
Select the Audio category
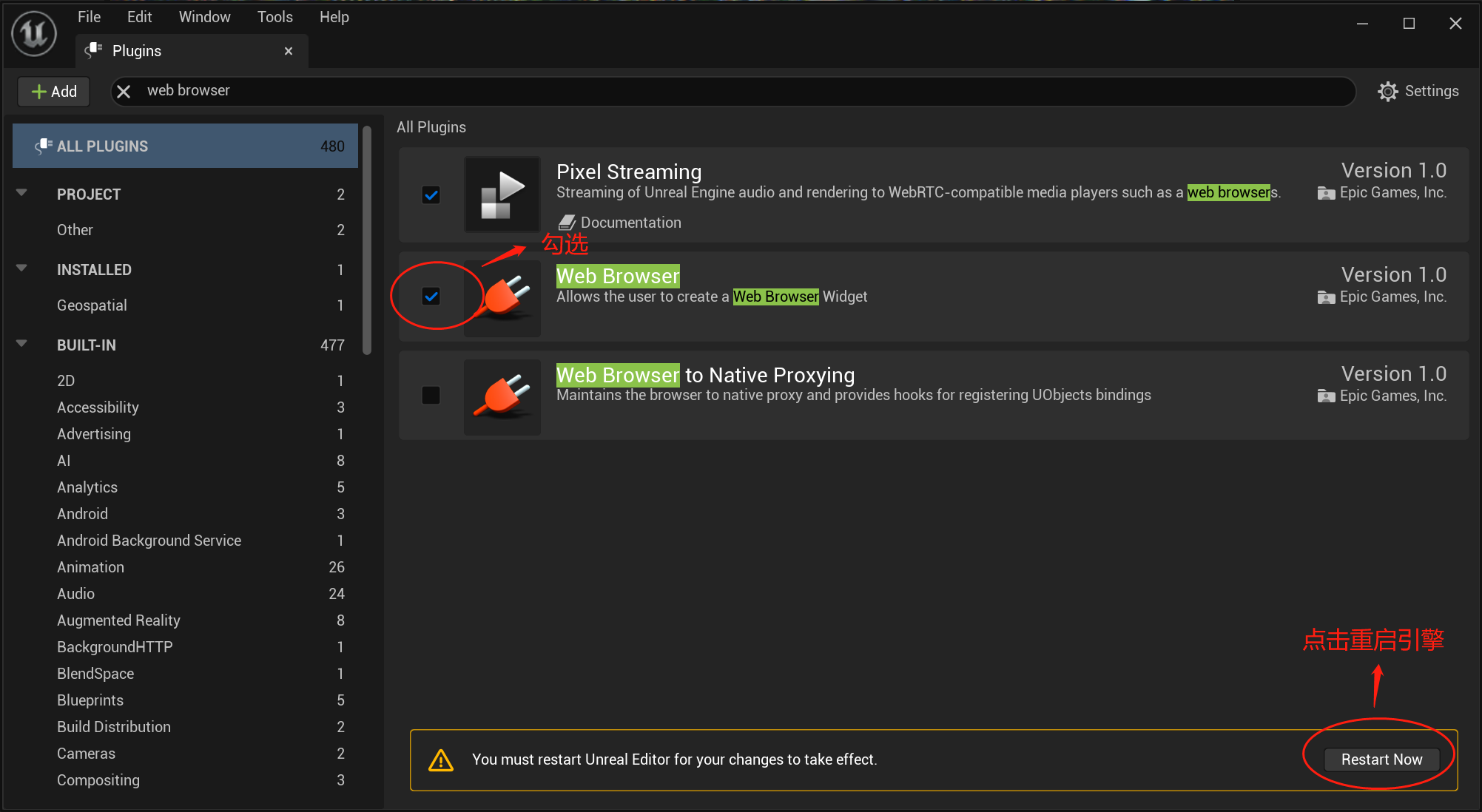pyautogui.click(x=185, y=594)
